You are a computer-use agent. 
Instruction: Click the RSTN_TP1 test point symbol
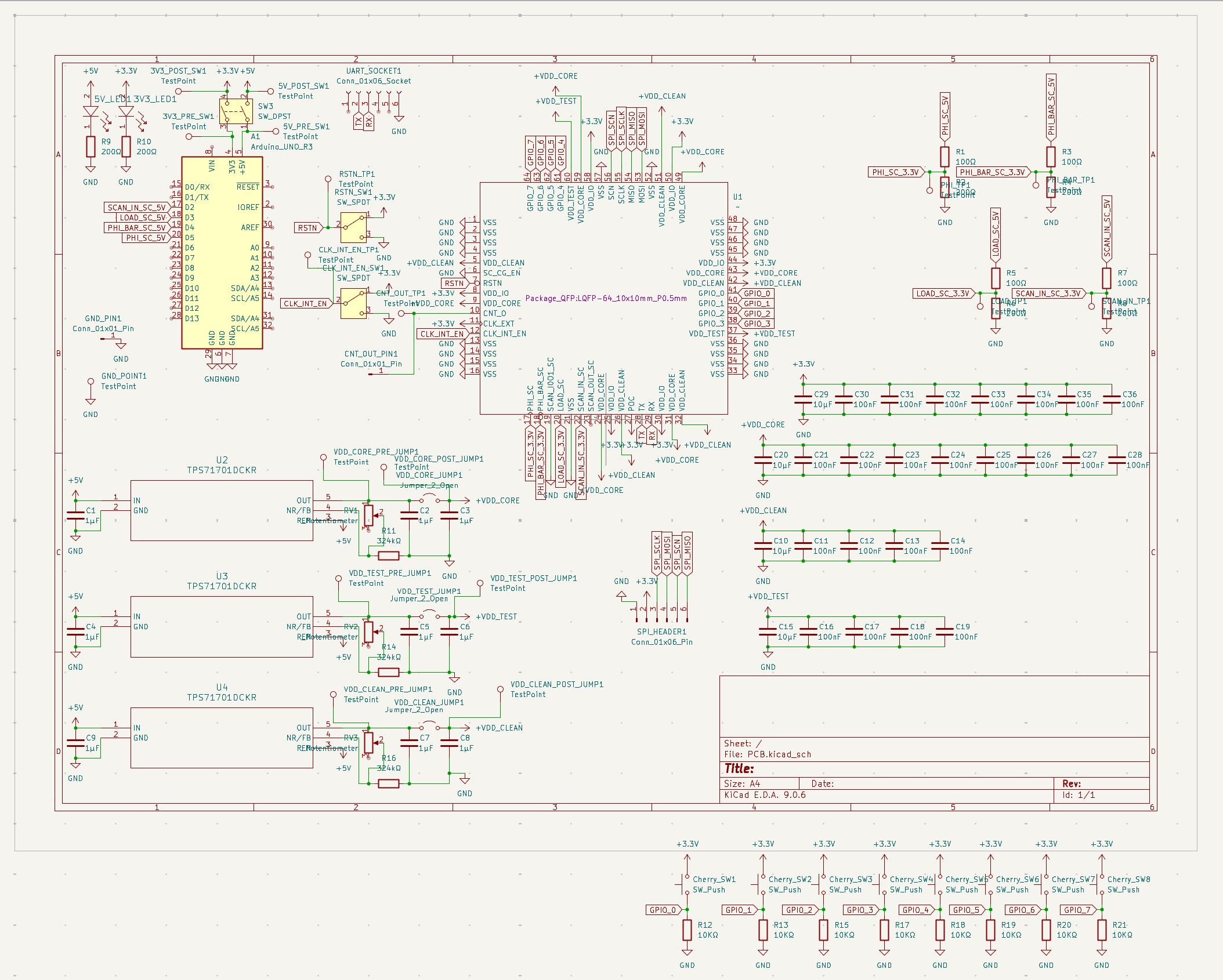328,180
